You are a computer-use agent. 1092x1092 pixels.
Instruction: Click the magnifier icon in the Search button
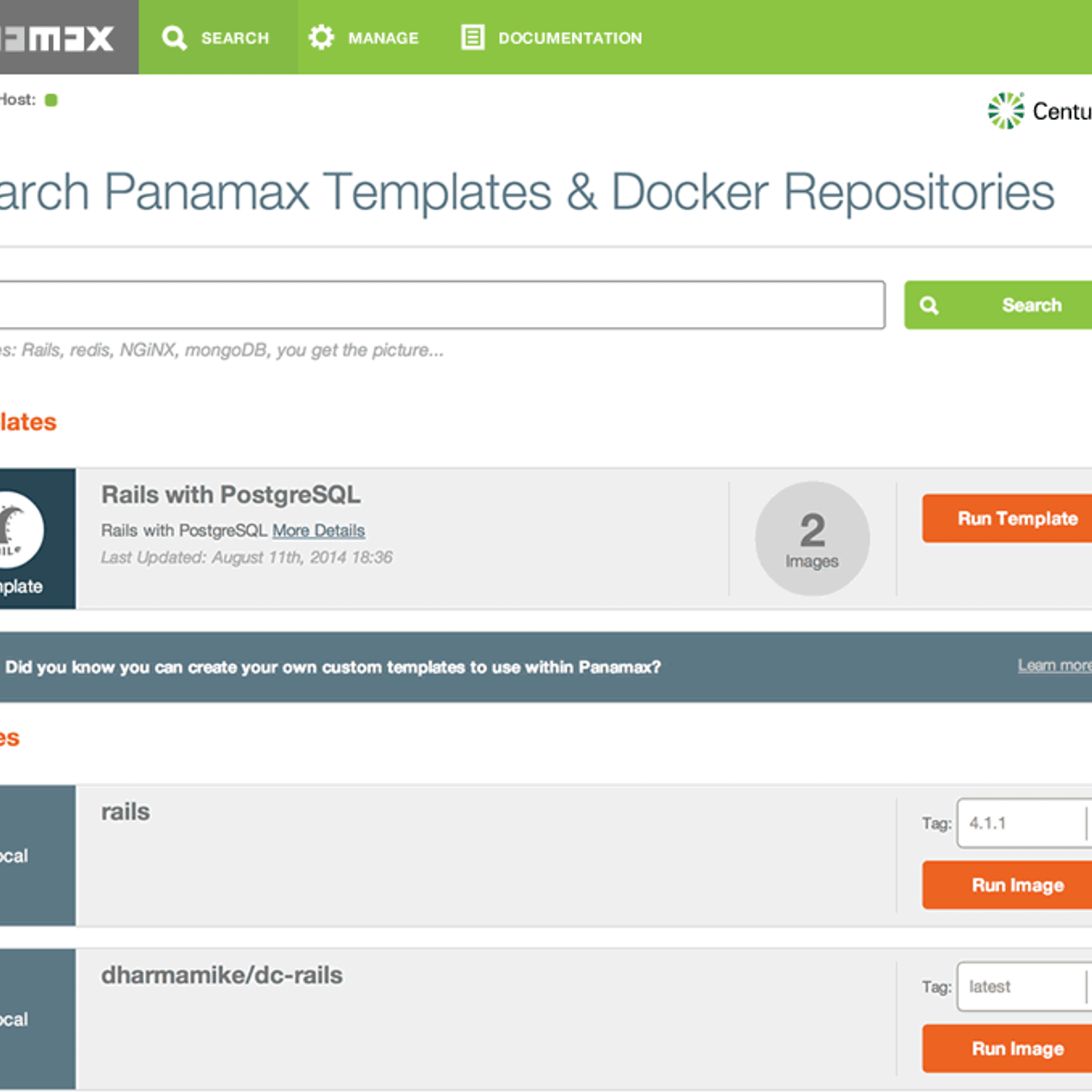[929, 305]
